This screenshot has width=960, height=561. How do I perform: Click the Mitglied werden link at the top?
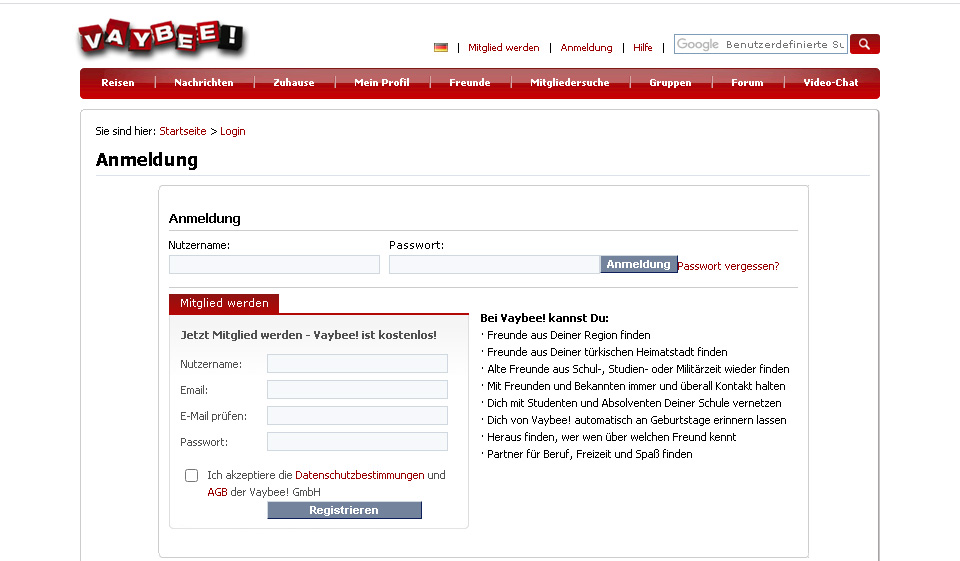click(x=504, y=48)
